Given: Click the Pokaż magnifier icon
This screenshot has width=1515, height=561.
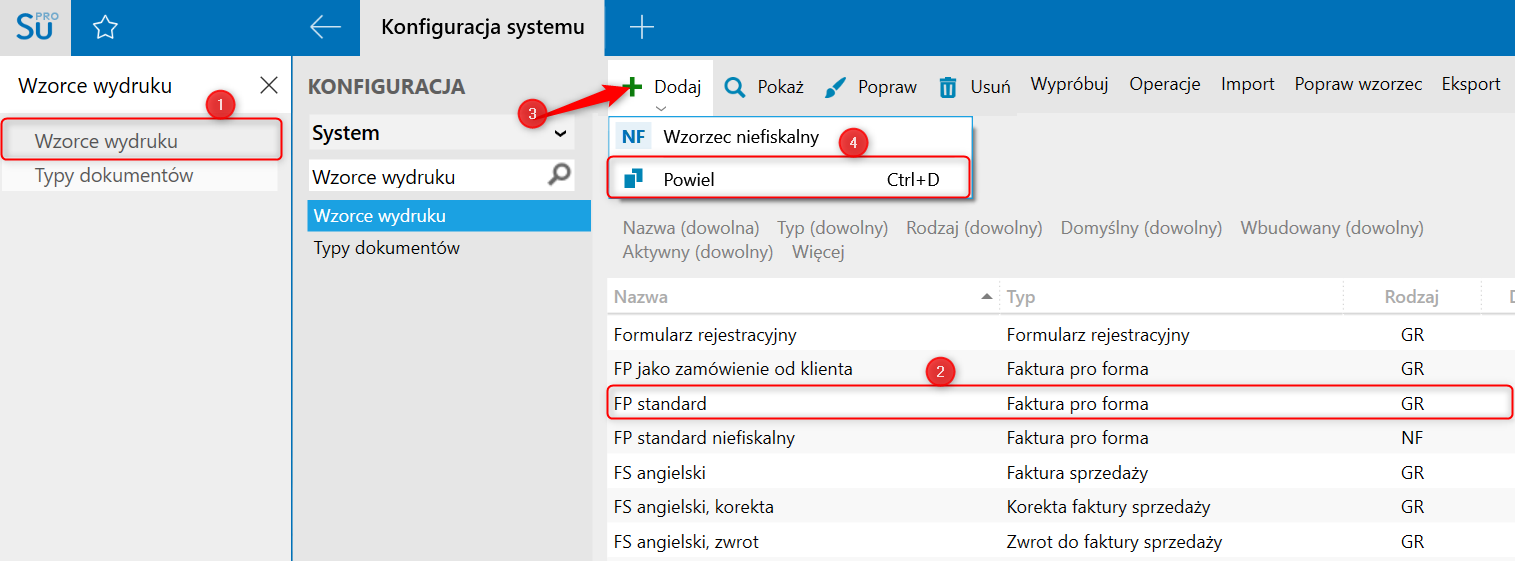Looking at the screenshot, I should tap(735, 87).
